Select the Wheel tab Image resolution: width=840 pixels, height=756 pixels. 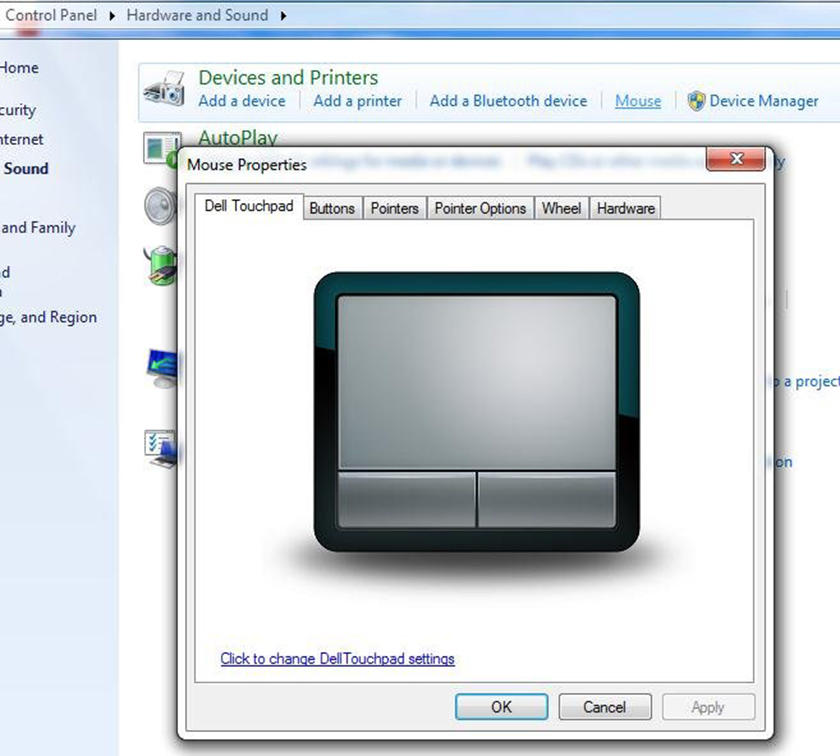561,208
